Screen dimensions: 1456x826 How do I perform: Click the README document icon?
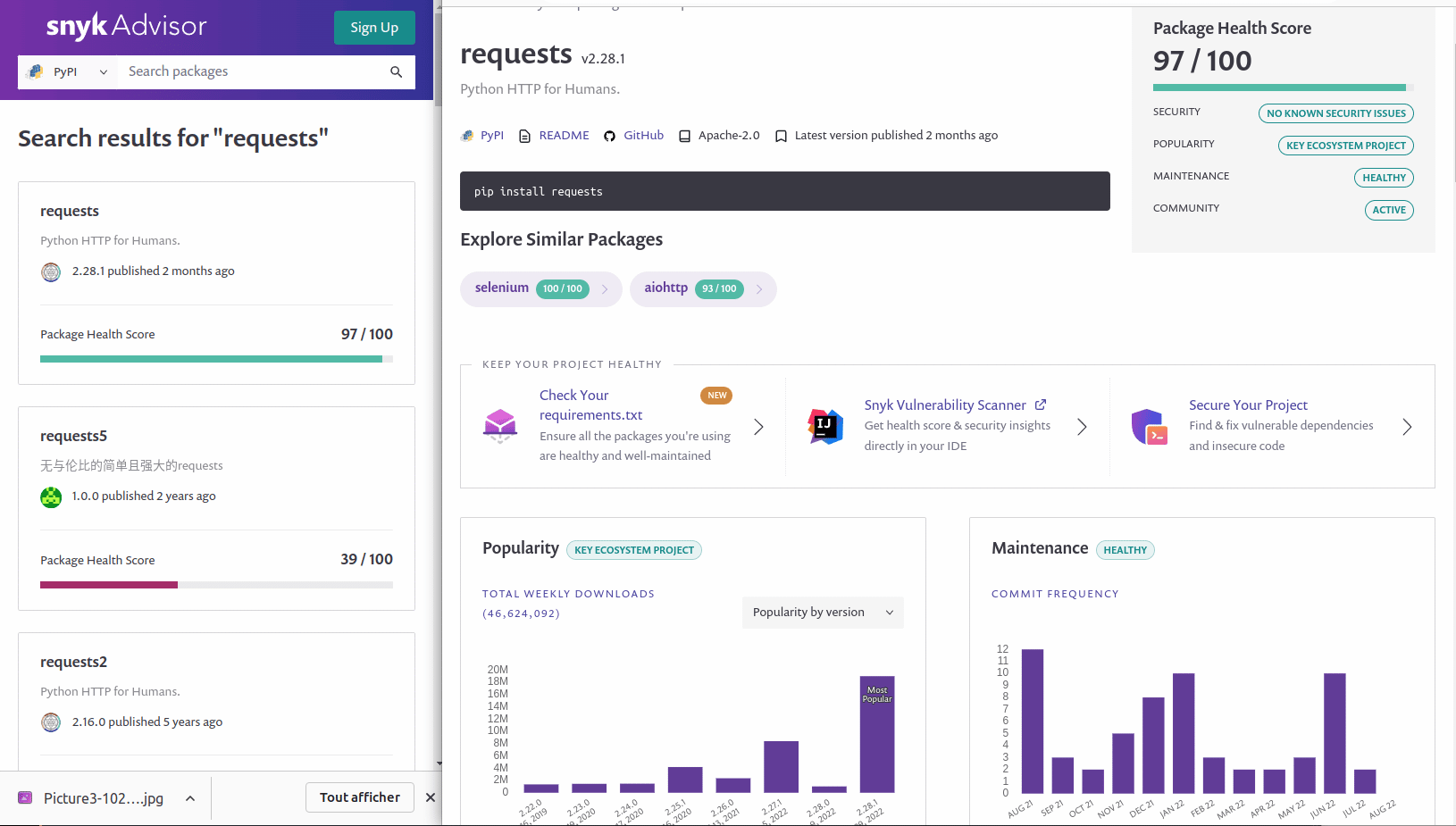524,136
